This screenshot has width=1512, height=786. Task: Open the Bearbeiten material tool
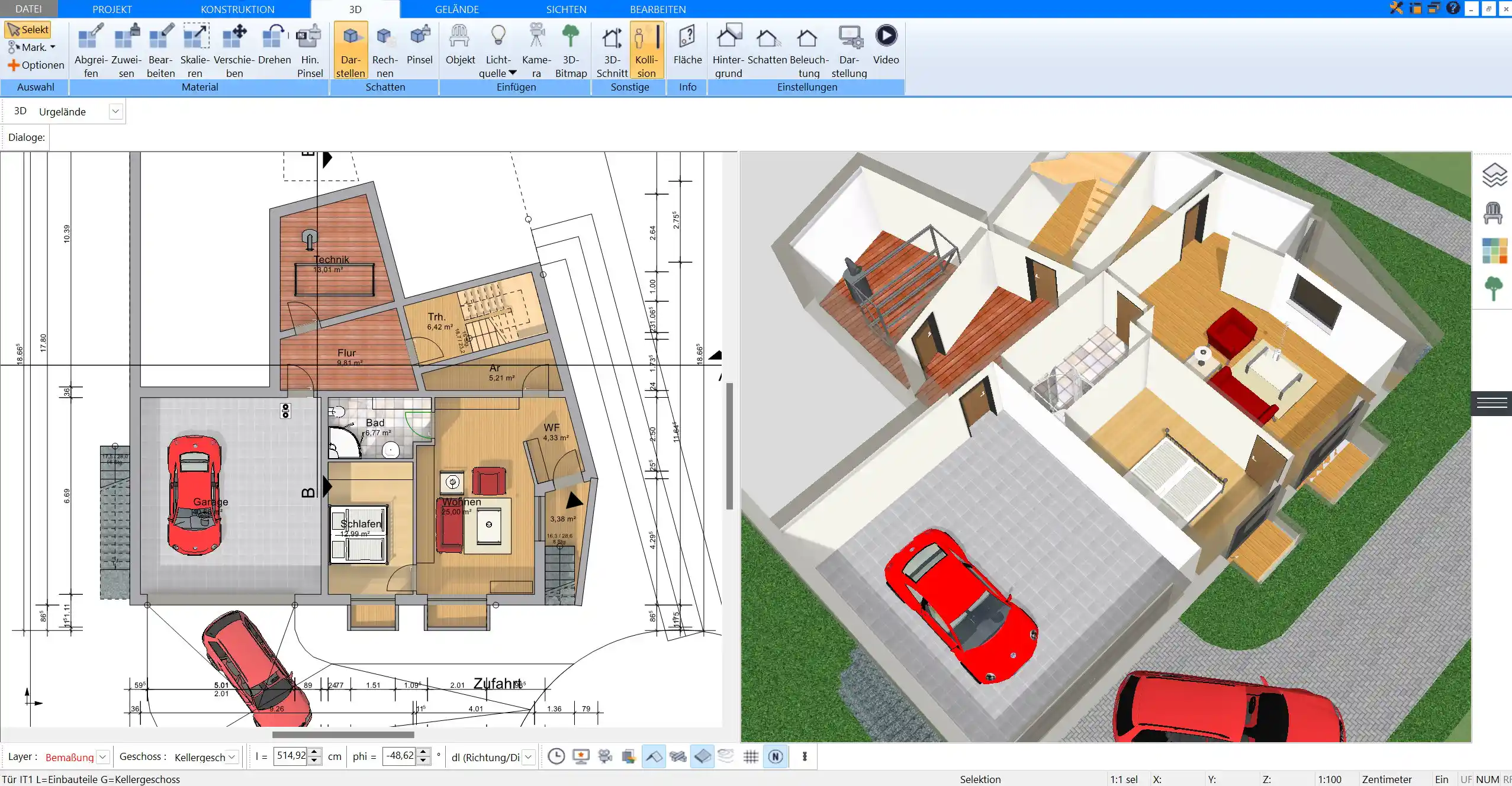tap(161, 50)
